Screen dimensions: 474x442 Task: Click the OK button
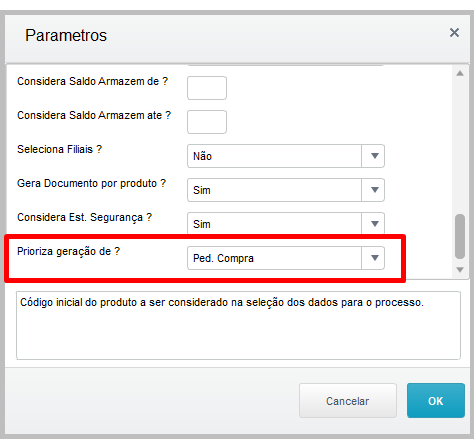coord(436,400)
